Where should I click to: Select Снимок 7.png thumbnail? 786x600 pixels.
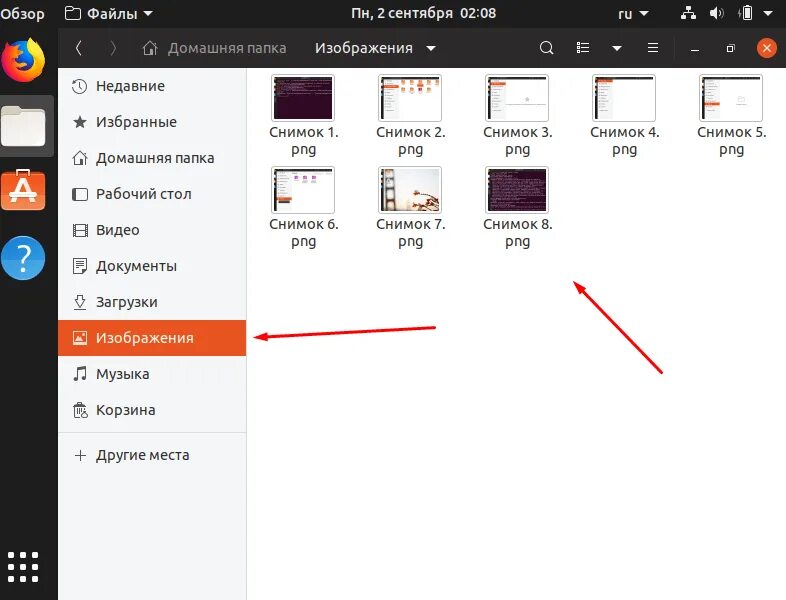[x=410, y=190]
